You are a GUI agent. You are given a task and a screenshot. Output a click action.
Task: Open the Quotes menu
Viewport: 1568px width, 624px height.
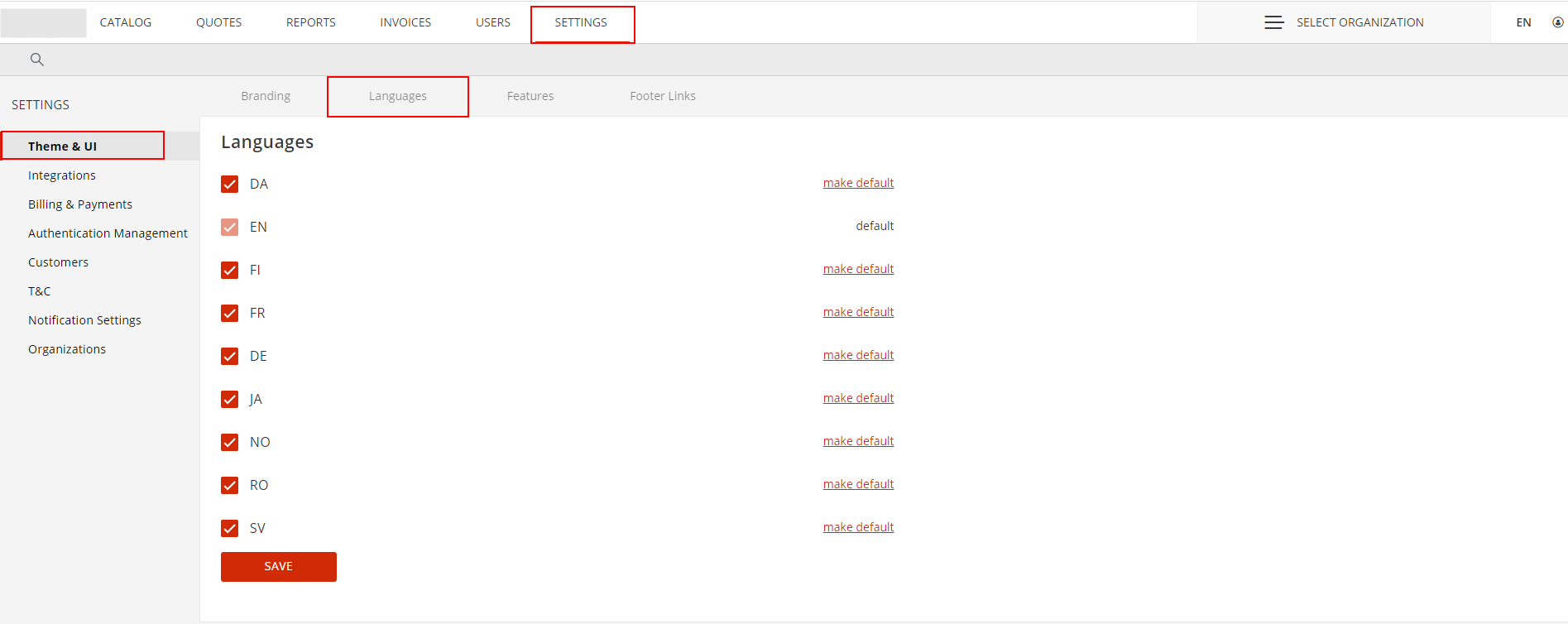(218, 22)
